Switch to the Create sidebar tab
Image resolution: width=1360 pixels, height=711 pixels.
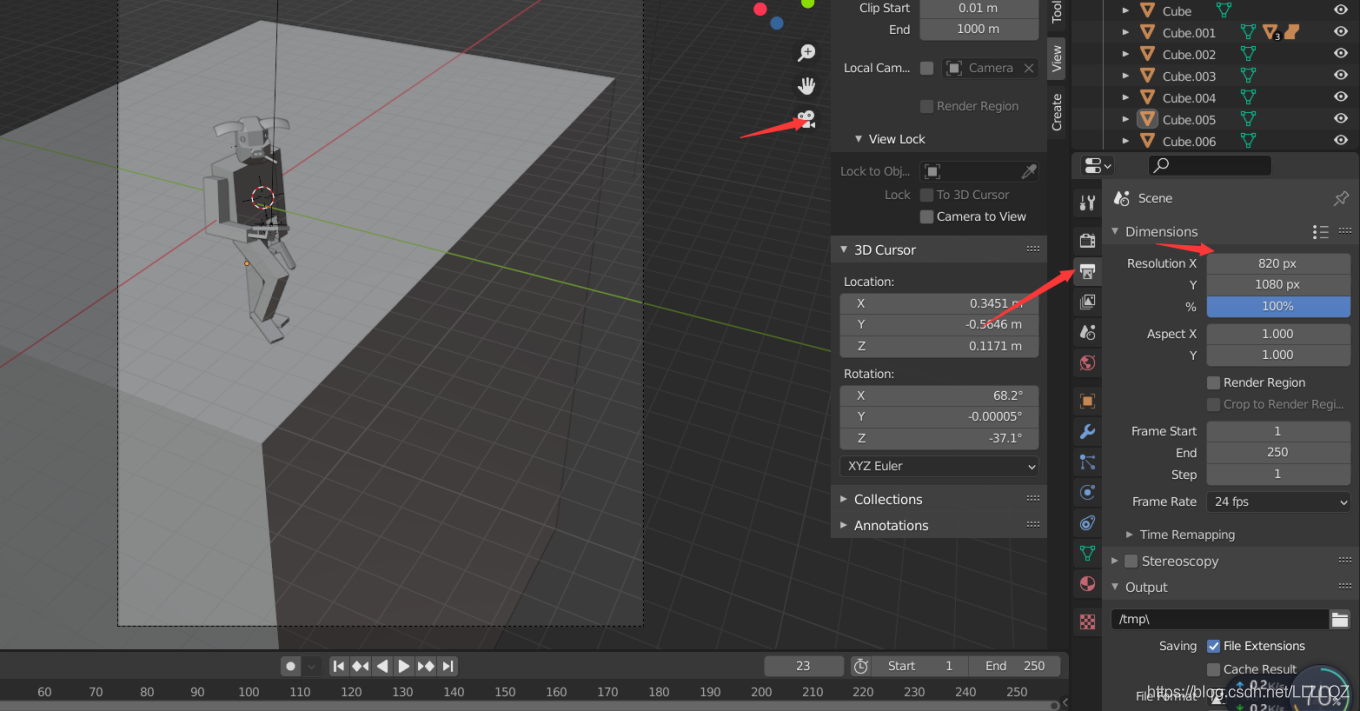pyautogui.click(x=1056, y=111)
